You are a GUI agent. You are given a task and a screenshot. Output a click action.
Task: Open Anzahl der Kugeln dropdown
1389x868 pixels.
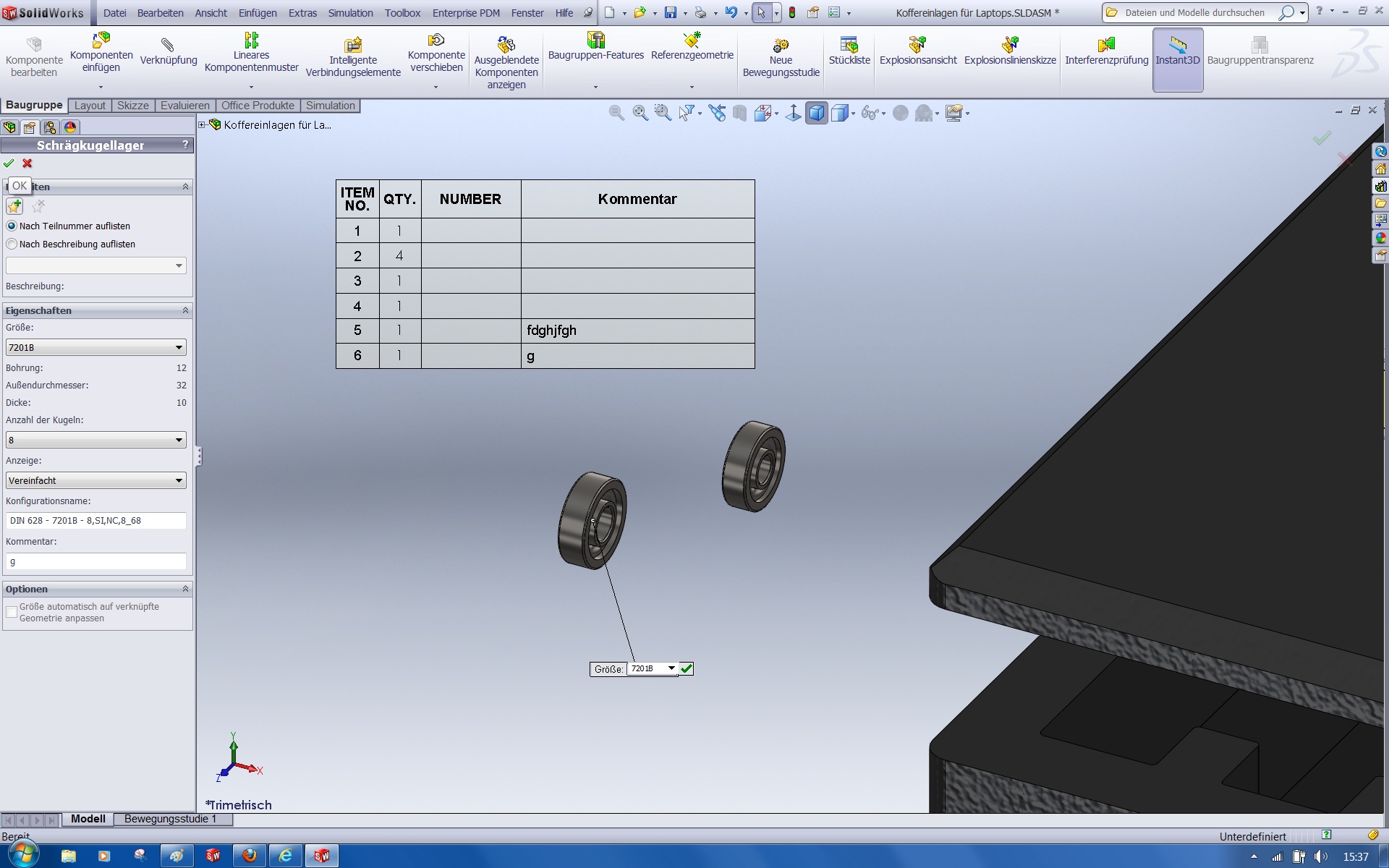click(x=96, y=441)
